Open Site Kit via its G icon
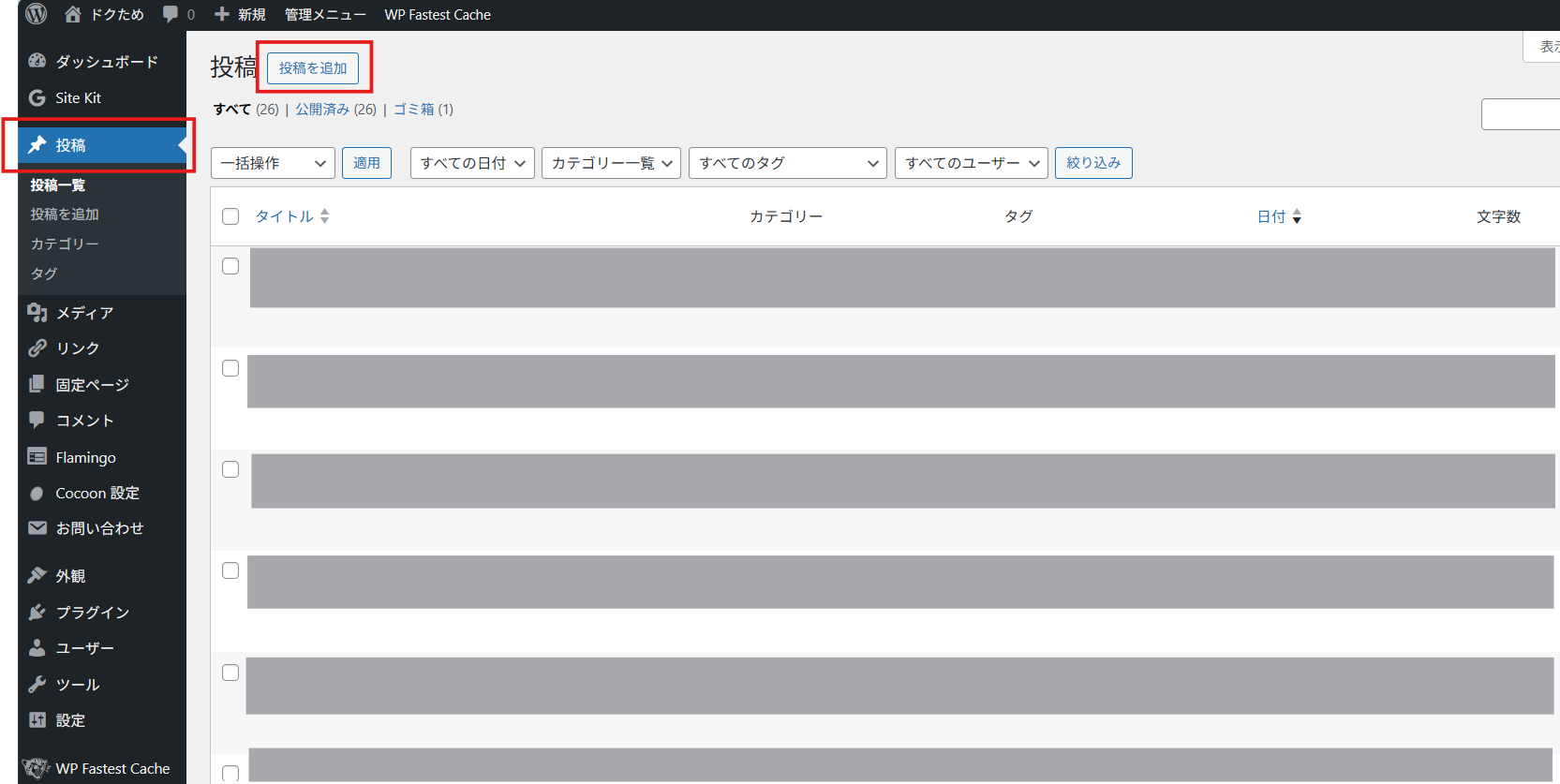The width and height of the screenshot is (1560, 784). 37,97
